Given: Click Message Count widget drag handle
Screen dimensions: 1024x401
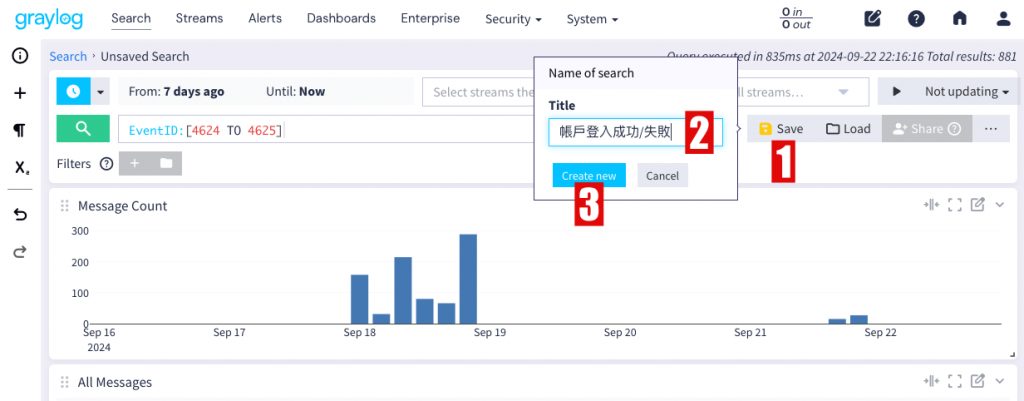Looking at the screenshot, I should coord(65,206).
